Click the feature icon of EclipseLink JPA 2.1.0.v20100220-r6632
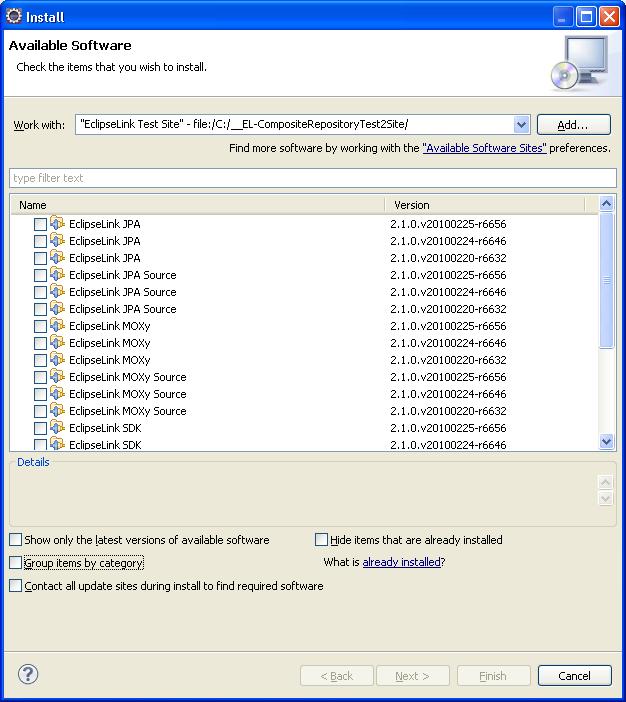 coord(57,257)
